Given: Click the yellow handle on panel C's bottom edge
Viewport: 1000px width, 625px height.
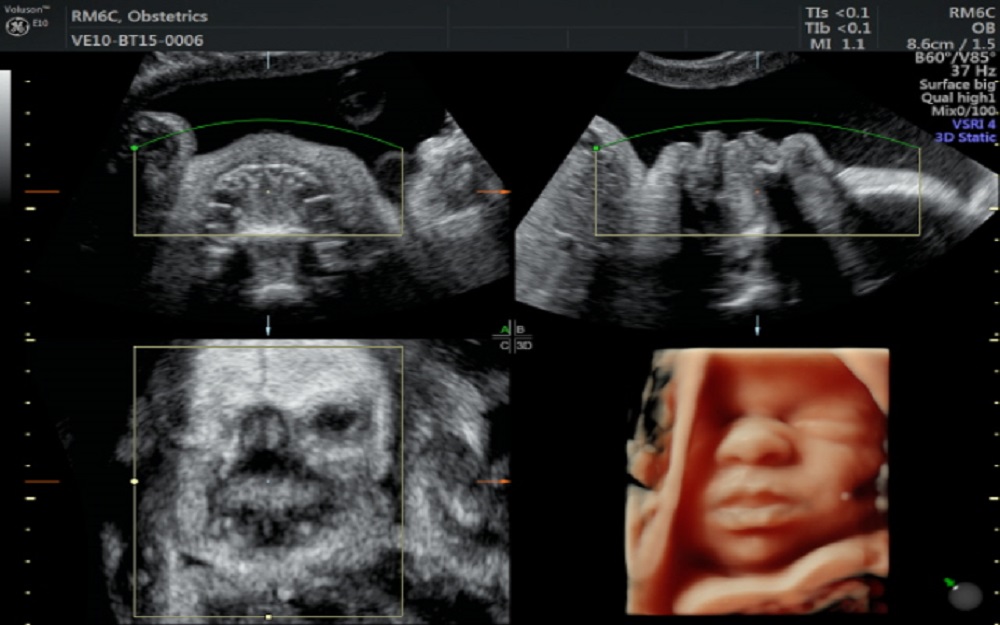Looking at the screenshot, I should (268, 617).
